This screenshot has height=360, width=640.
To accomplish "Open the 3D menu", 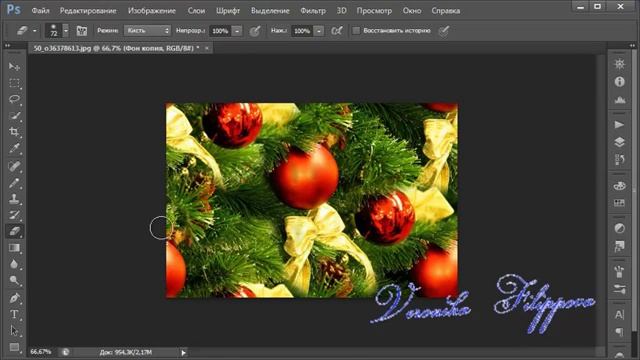I will tap(342, 11).
